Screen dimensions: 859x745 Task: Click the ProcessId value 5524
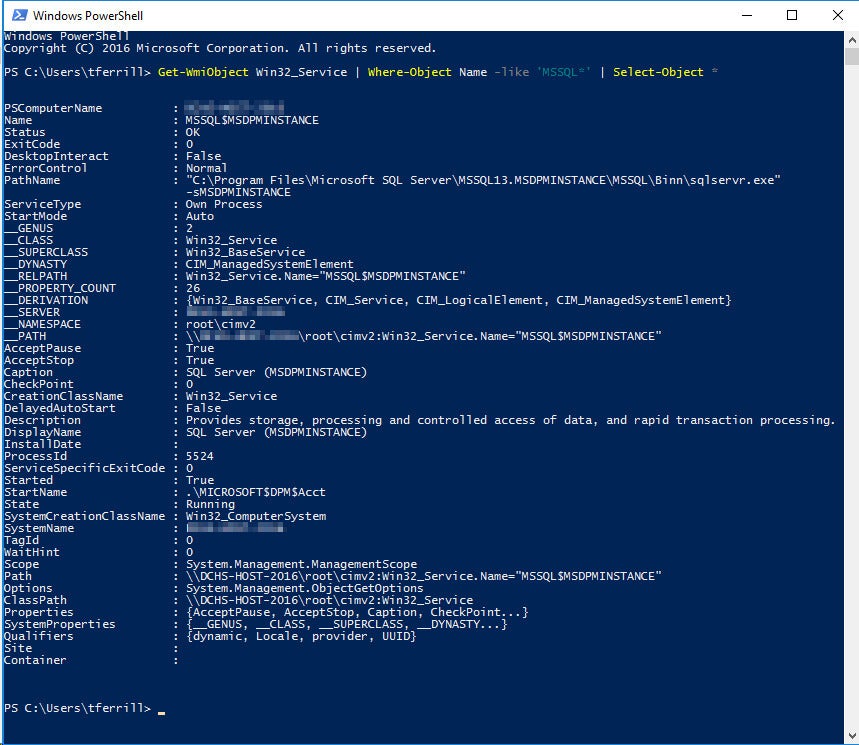[200, 456]
